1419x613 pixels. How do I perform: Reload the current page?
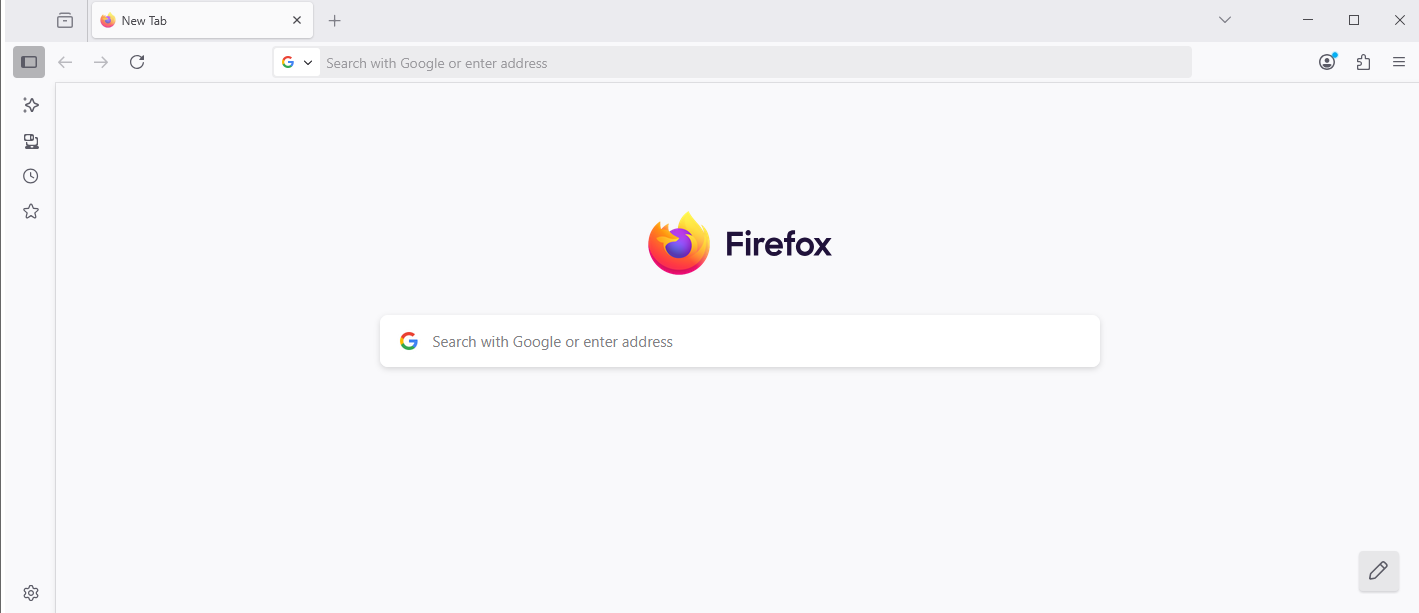tap(137, 62)
